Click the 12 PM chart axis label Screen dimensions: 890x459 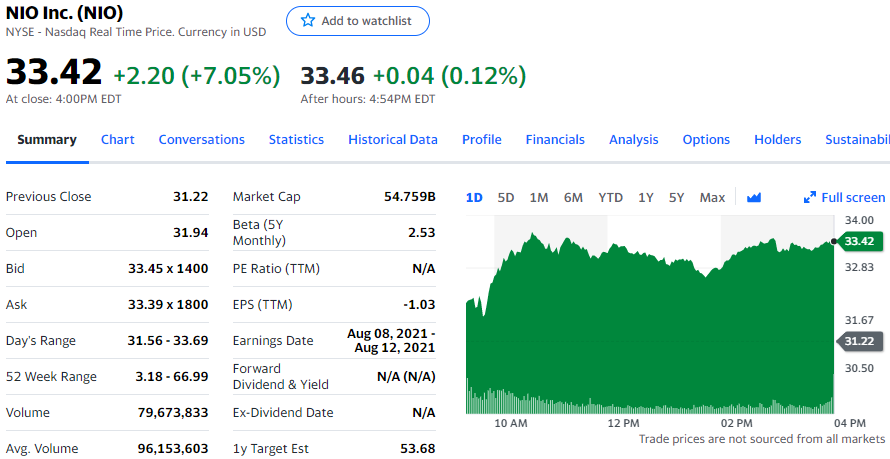tap(623, 423)
